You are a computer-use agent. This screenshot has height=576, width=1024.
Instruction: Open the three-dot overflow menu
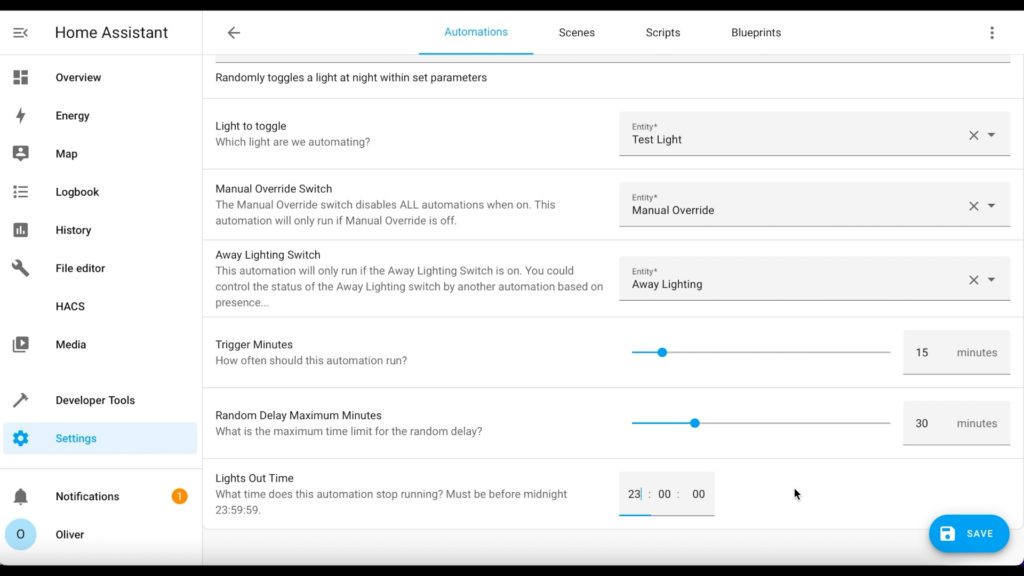tap(991, 33)
